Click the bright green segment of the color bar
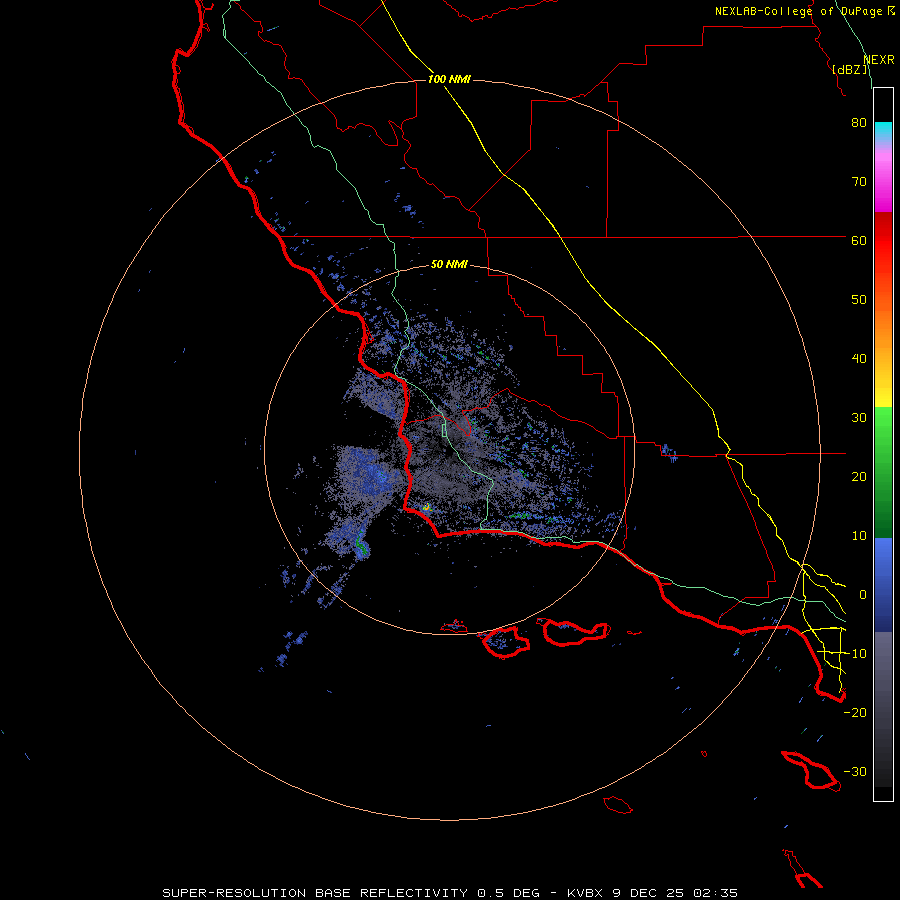 [883, 428]
